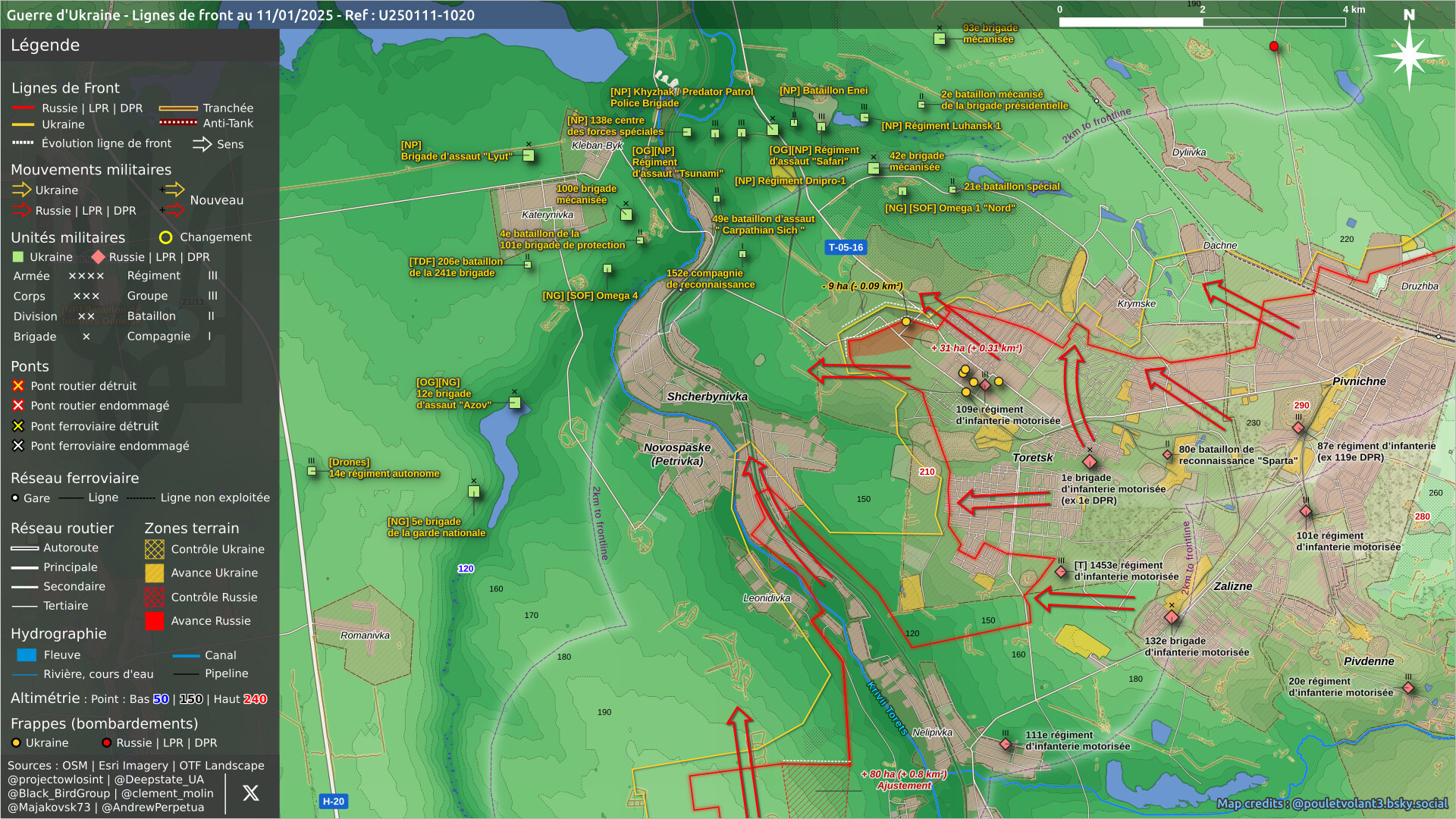Click the map credits pouletvolant3.bsky.social text

click(1332, 804)
